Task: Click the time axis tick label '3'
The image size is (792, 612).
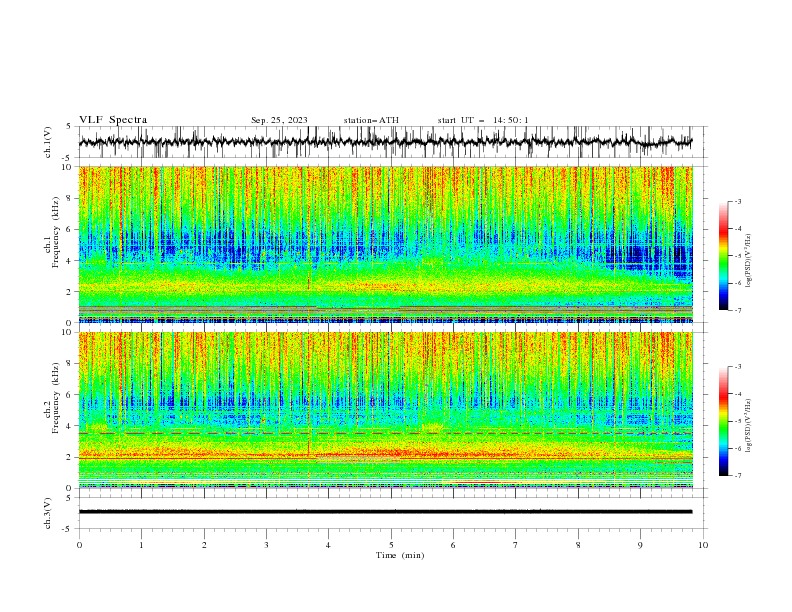Action: (266, 545)
